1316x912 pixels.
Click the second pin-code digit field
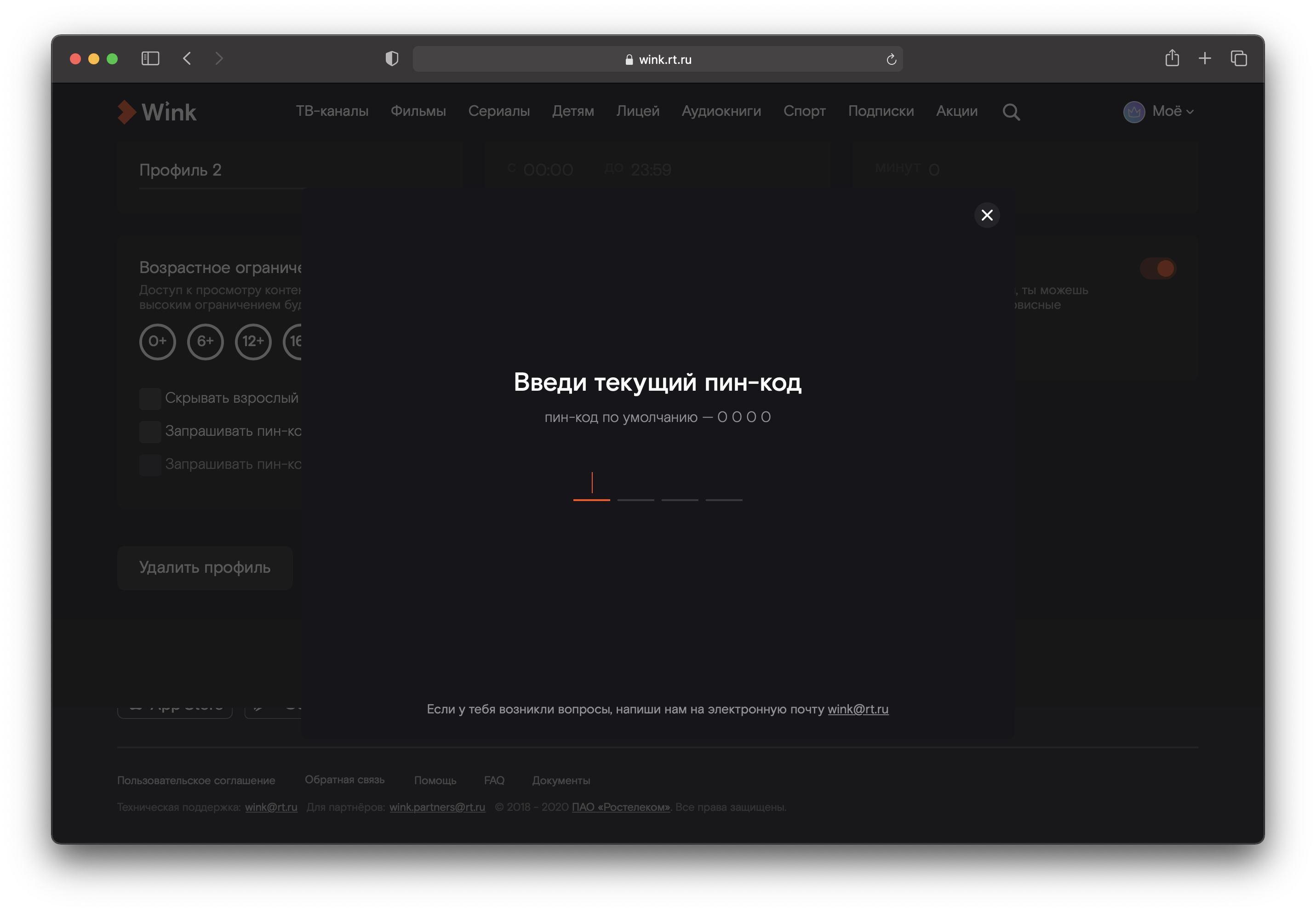(x=635, y=486)
